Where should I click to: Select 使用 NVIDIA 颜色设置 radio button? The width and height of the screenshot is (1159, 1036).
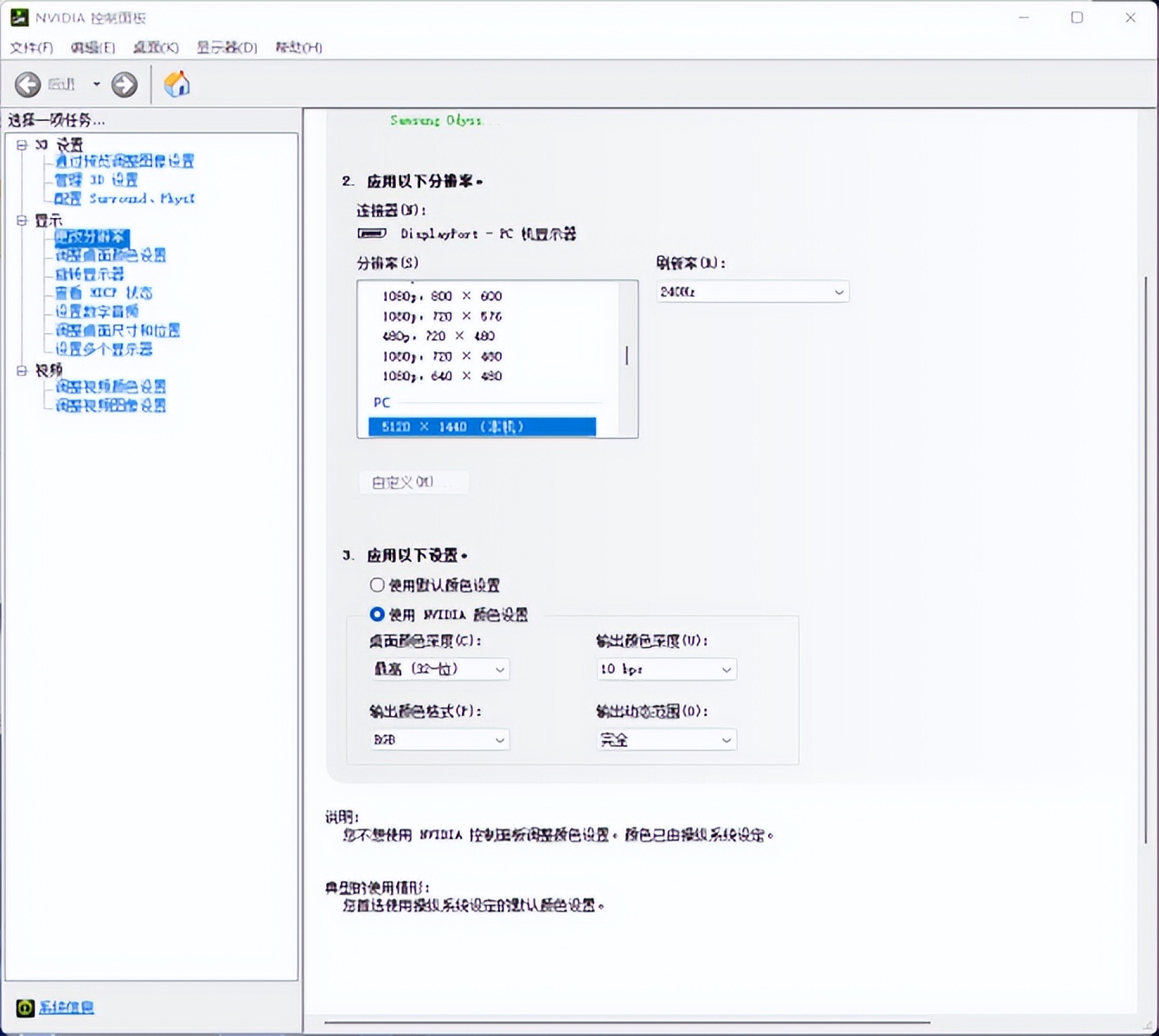377,615
